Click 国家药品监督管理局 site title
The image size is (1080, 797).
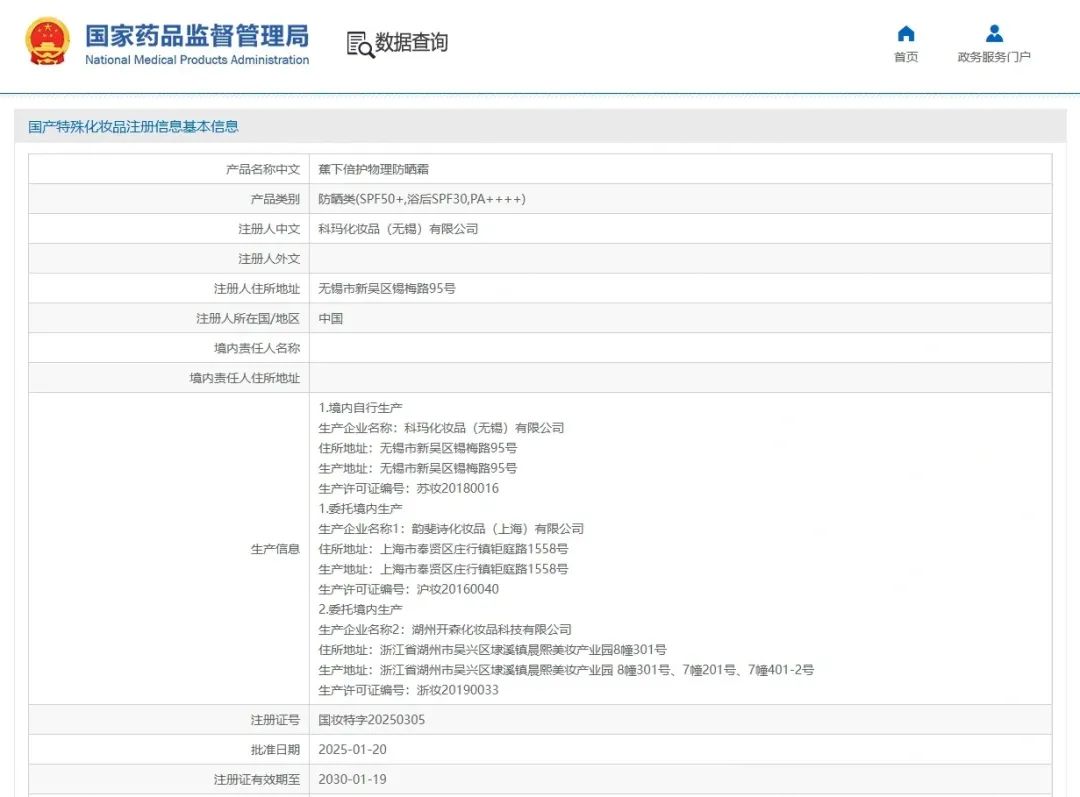pyautogui.click(x=197, y=36)
